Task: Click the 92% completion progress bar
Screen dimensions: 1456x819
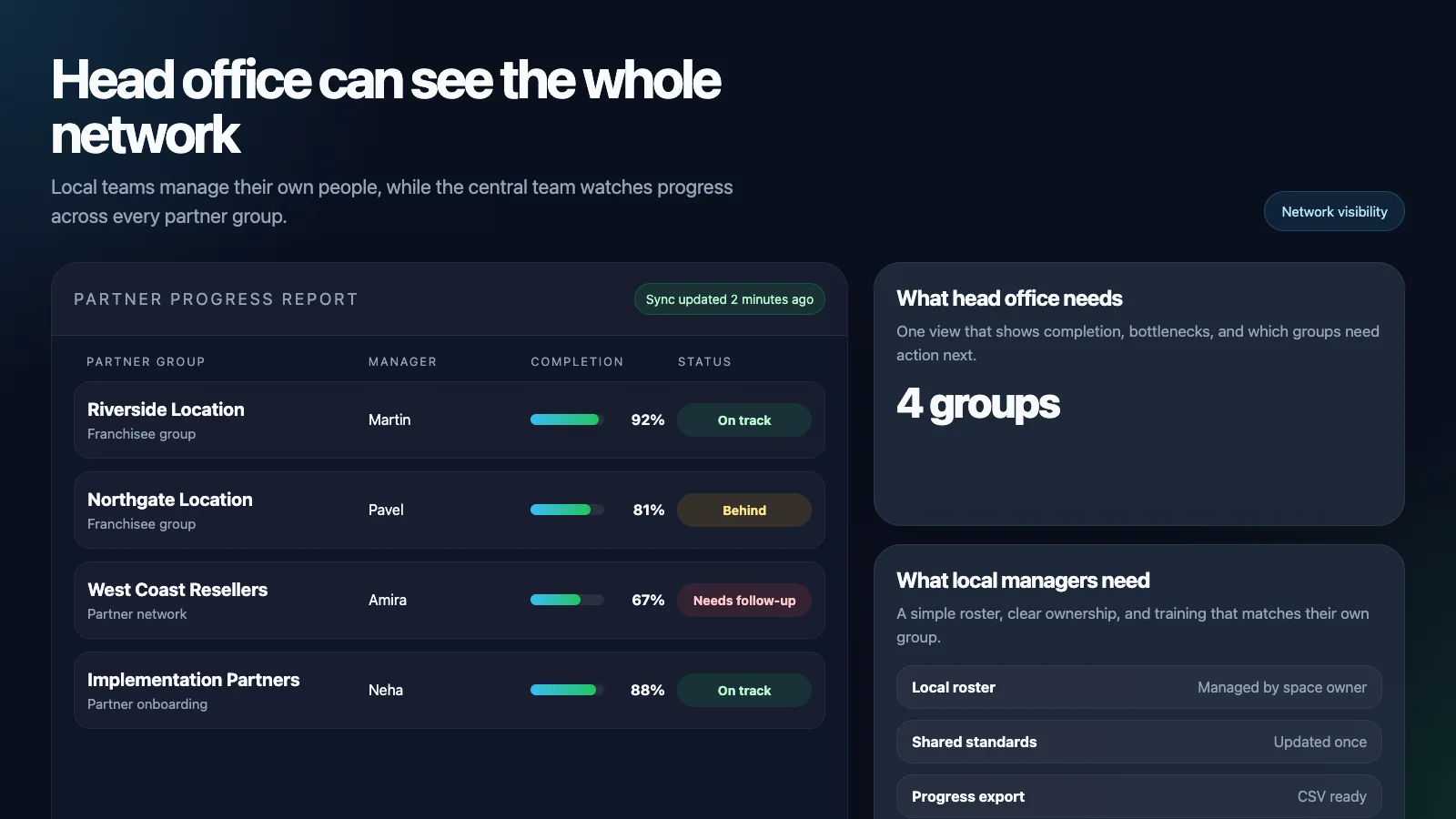Action: (x=567, y=420)
